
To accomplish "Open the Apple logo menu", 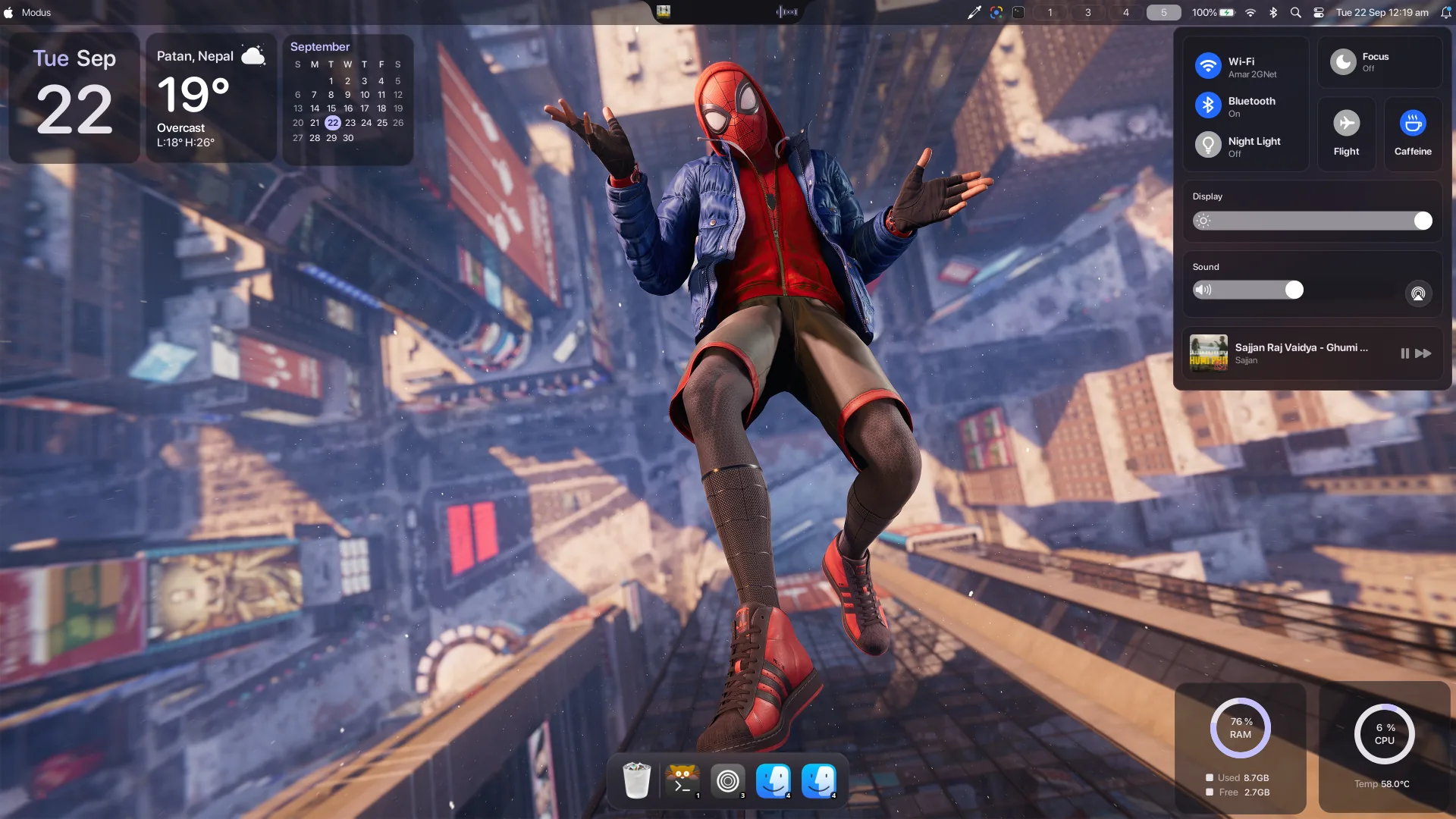I will (x=9, y=12).
